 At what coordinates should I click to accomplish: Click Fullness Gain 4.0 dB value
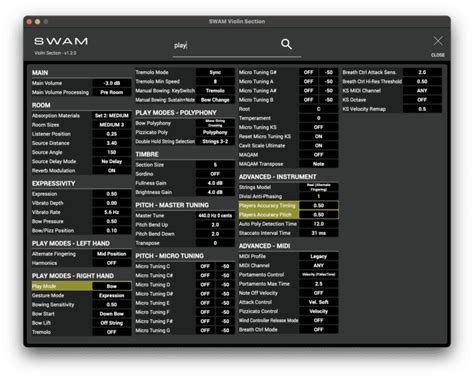(x=215, y=183)
